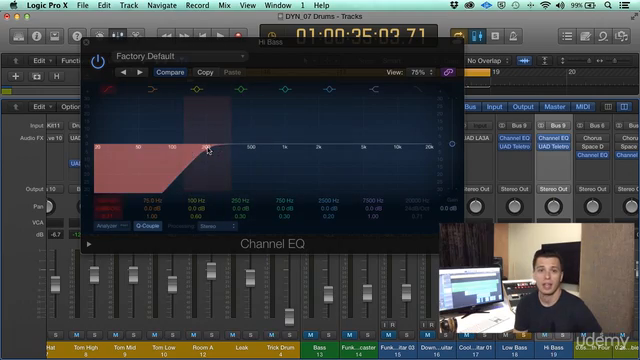Viewport: 640px width, 360px height.
Task: Open the File menu
Action: [82, 5]
